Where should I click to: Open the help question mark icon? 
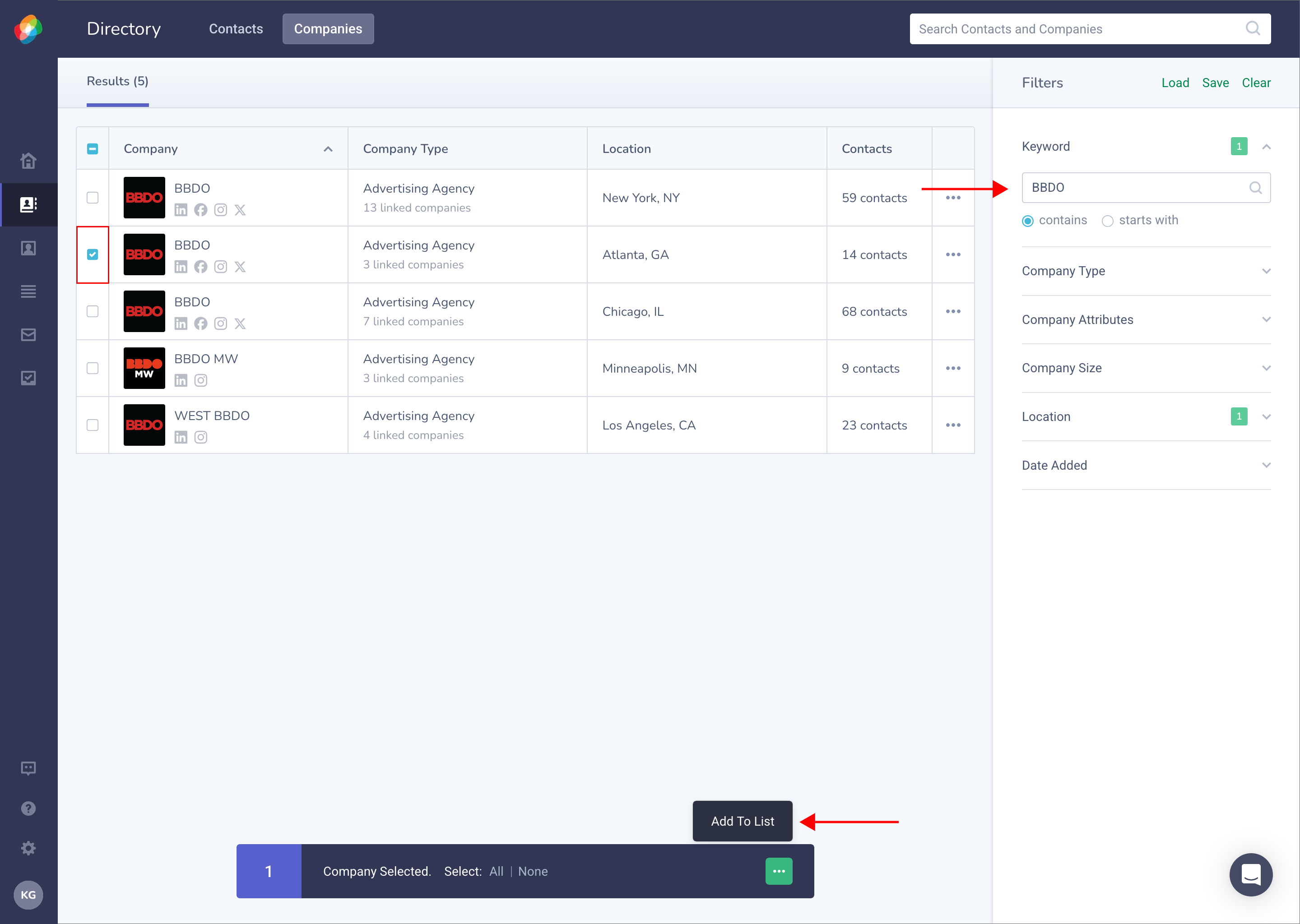click(28, 808)
